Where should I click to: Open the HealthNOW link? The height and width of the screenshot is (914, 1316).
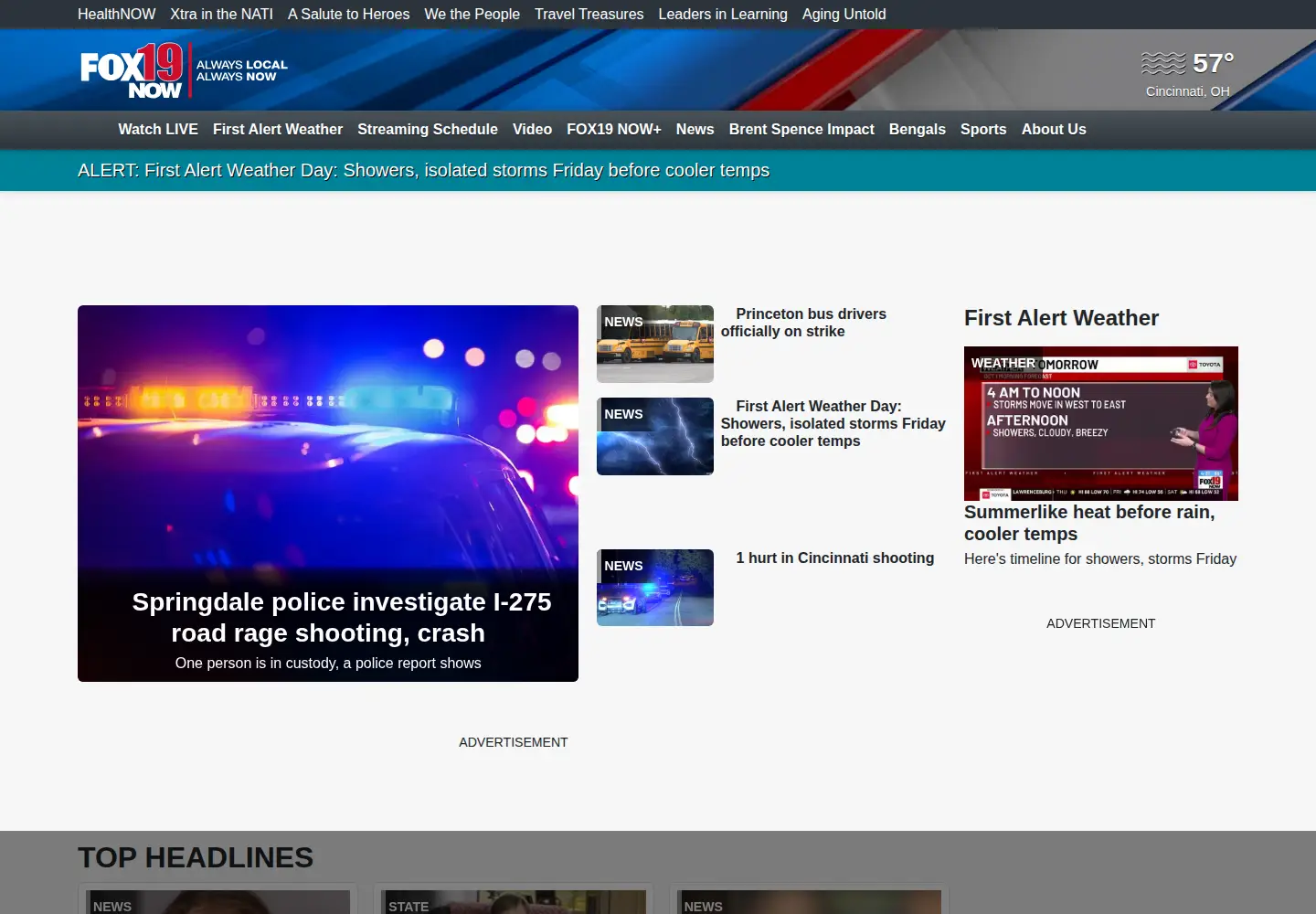pos(116,14)
